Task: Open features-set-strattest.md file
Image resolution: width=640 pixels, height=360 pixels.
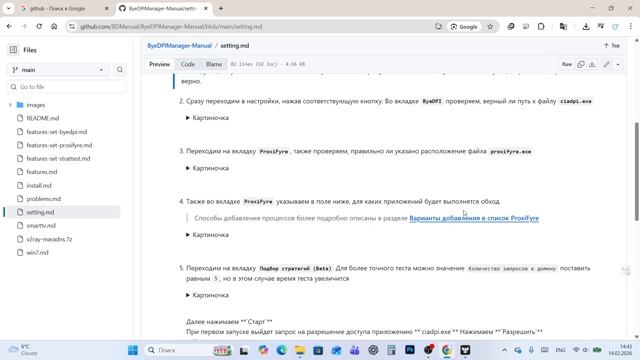Action: [x=58, y=158]
